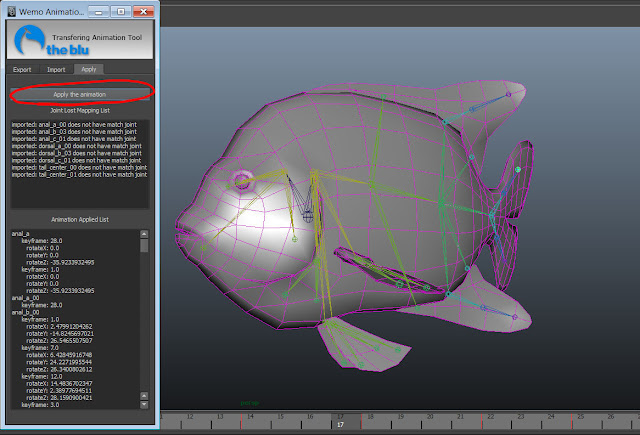This screenshot has width=640, height=435.
Task: Select the Apply tab
Action: click(x=89, y=70)
